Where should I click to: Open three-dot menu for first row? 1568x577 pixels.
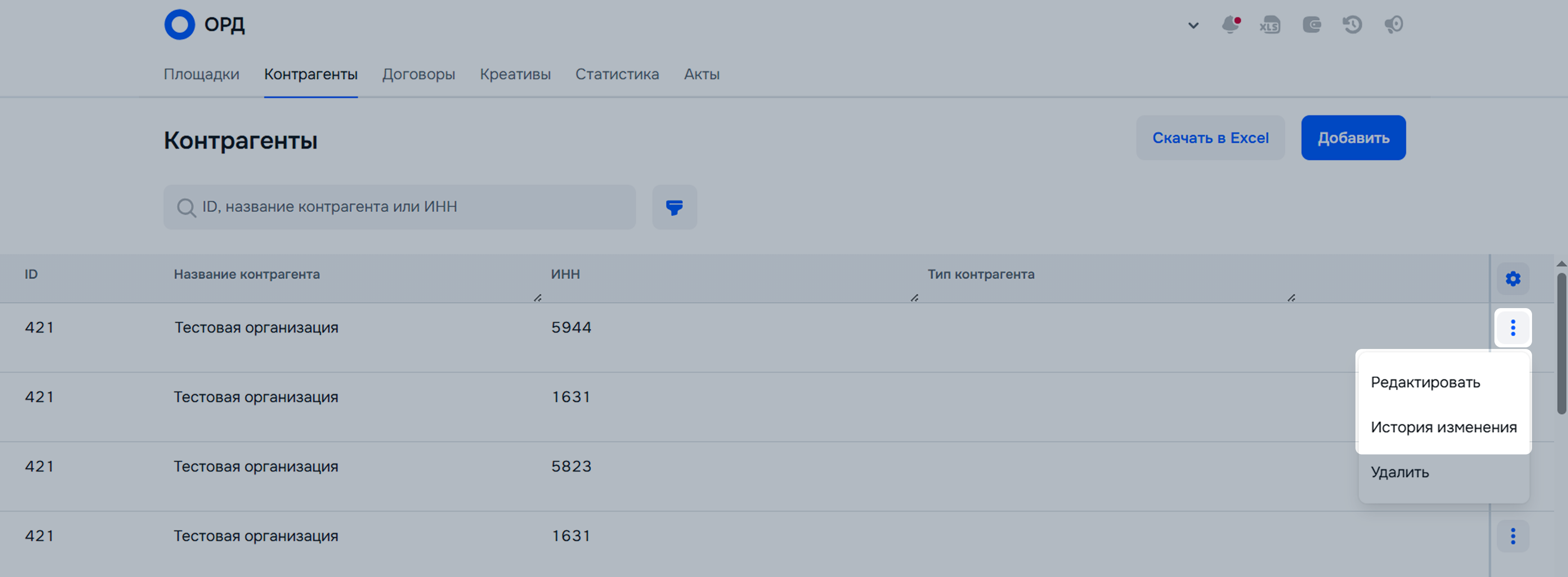click(1512, 328)
